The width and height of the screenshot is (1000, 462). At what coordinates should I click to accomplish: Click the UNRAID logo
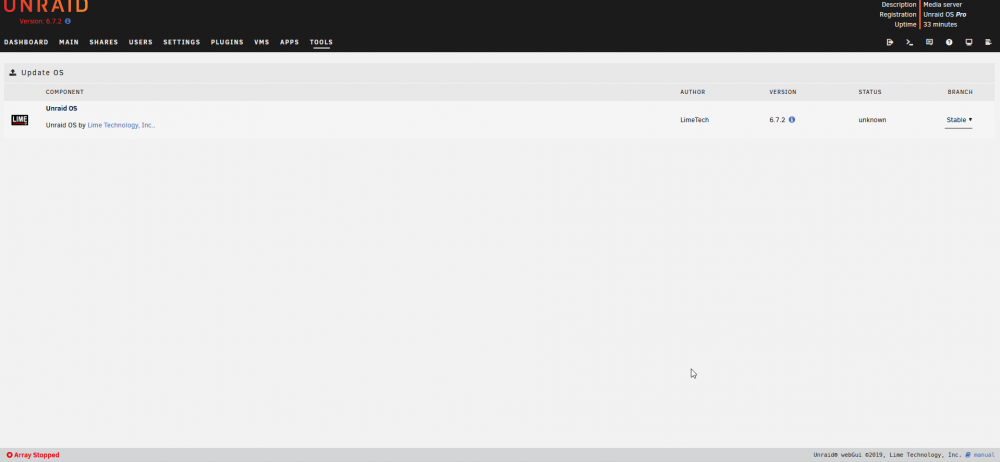(x=46, y=6)
